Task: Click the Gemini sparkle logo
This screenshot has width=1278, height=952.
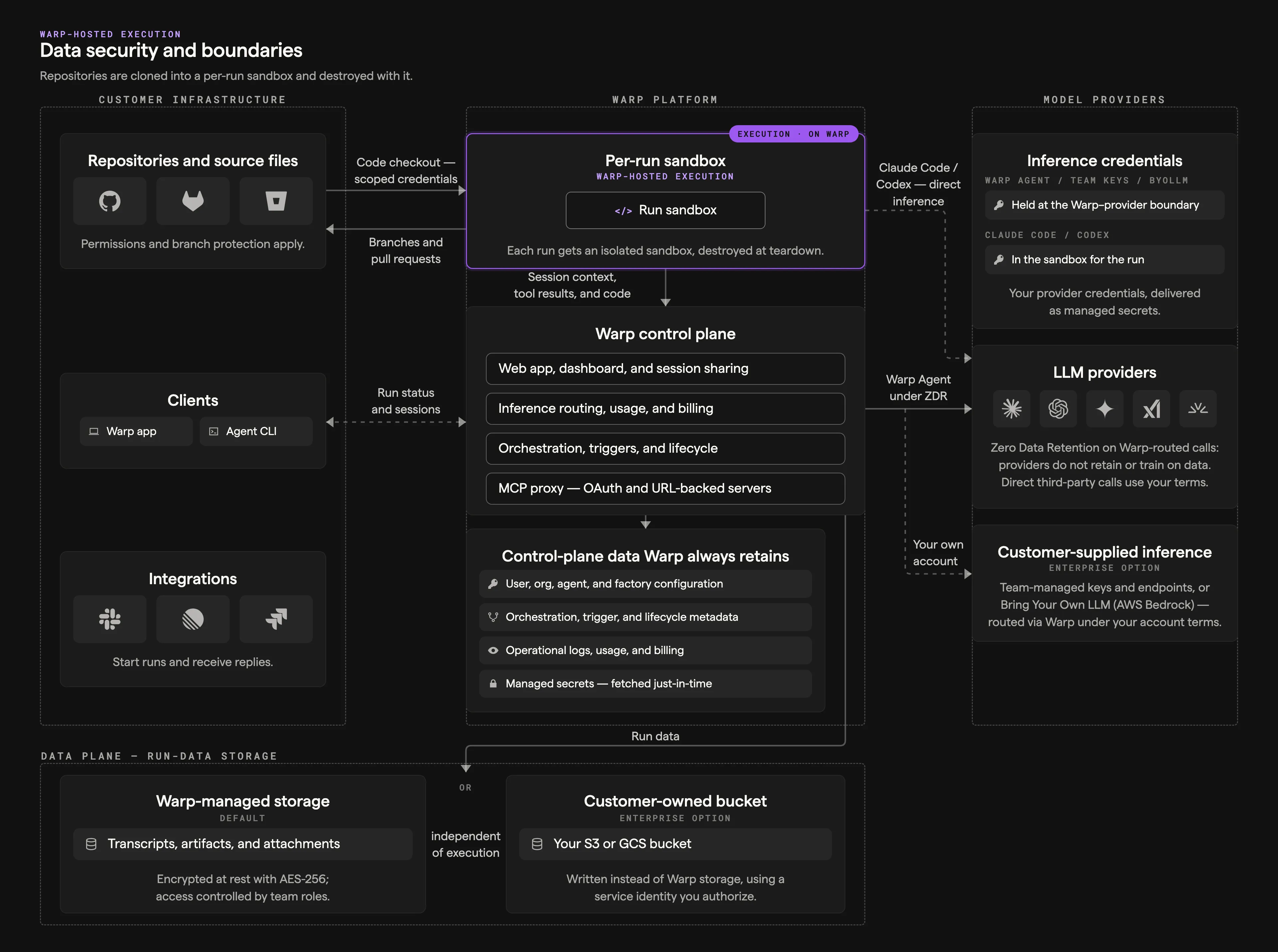Action: click(1105, 408)
